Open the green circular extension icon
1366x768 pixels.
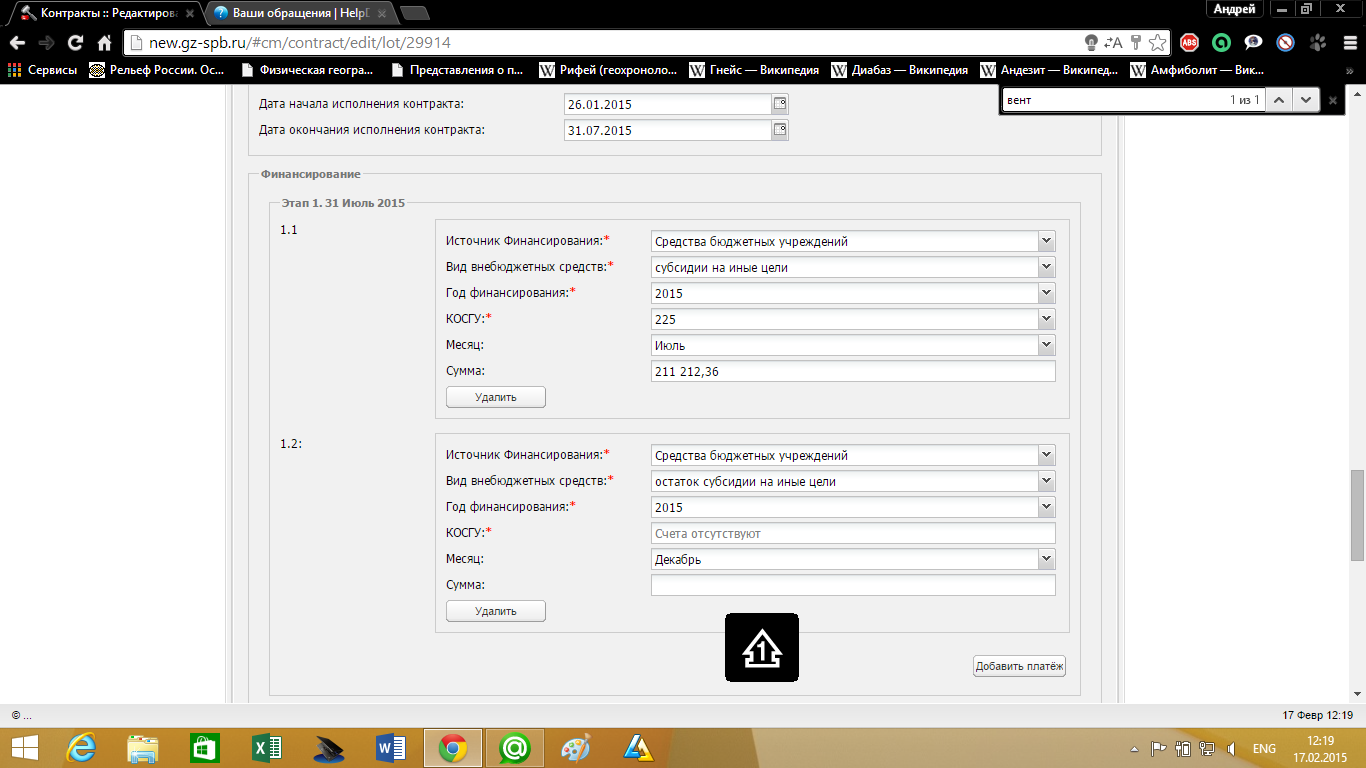pos(1221,43)
